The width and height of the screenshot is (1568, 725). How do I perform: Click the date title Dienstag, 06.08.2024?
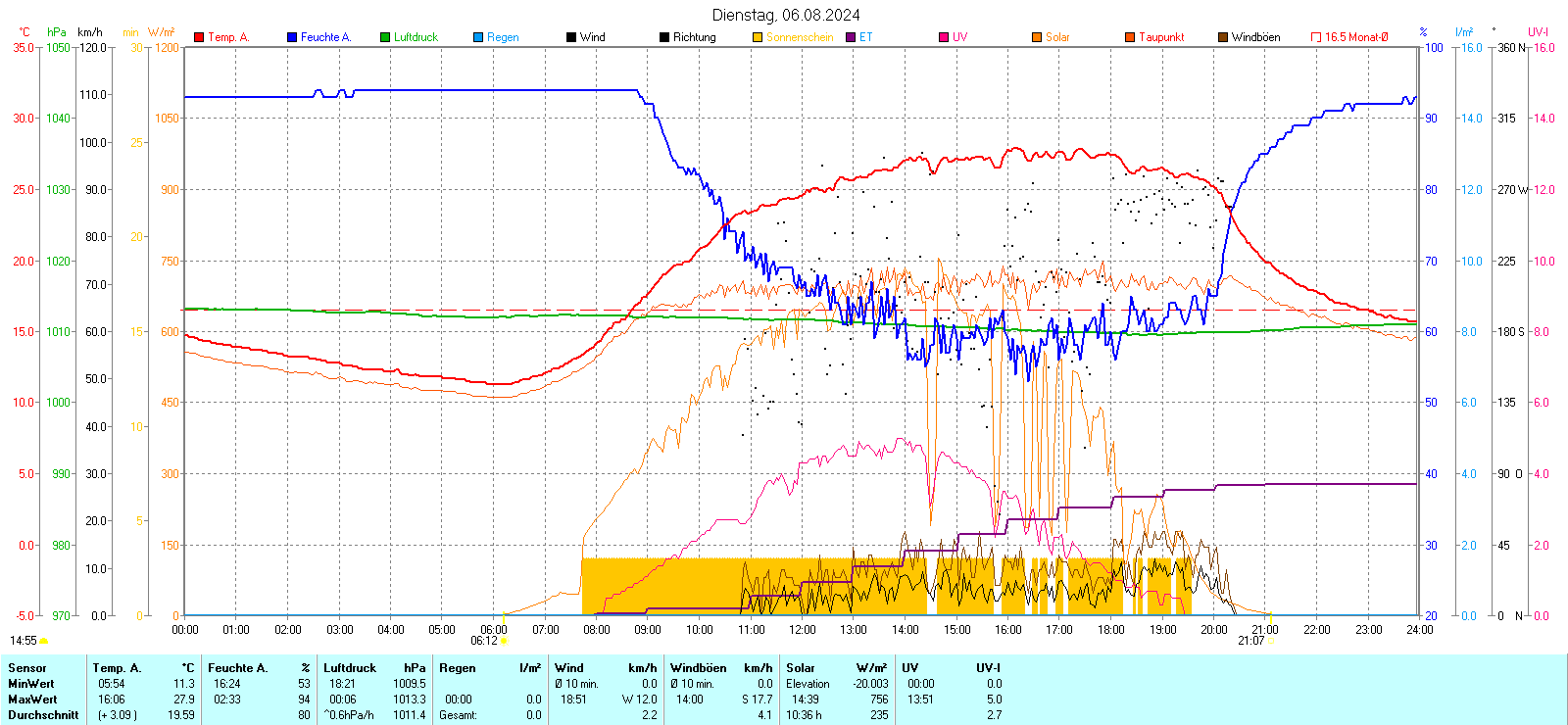click(786, 15)
